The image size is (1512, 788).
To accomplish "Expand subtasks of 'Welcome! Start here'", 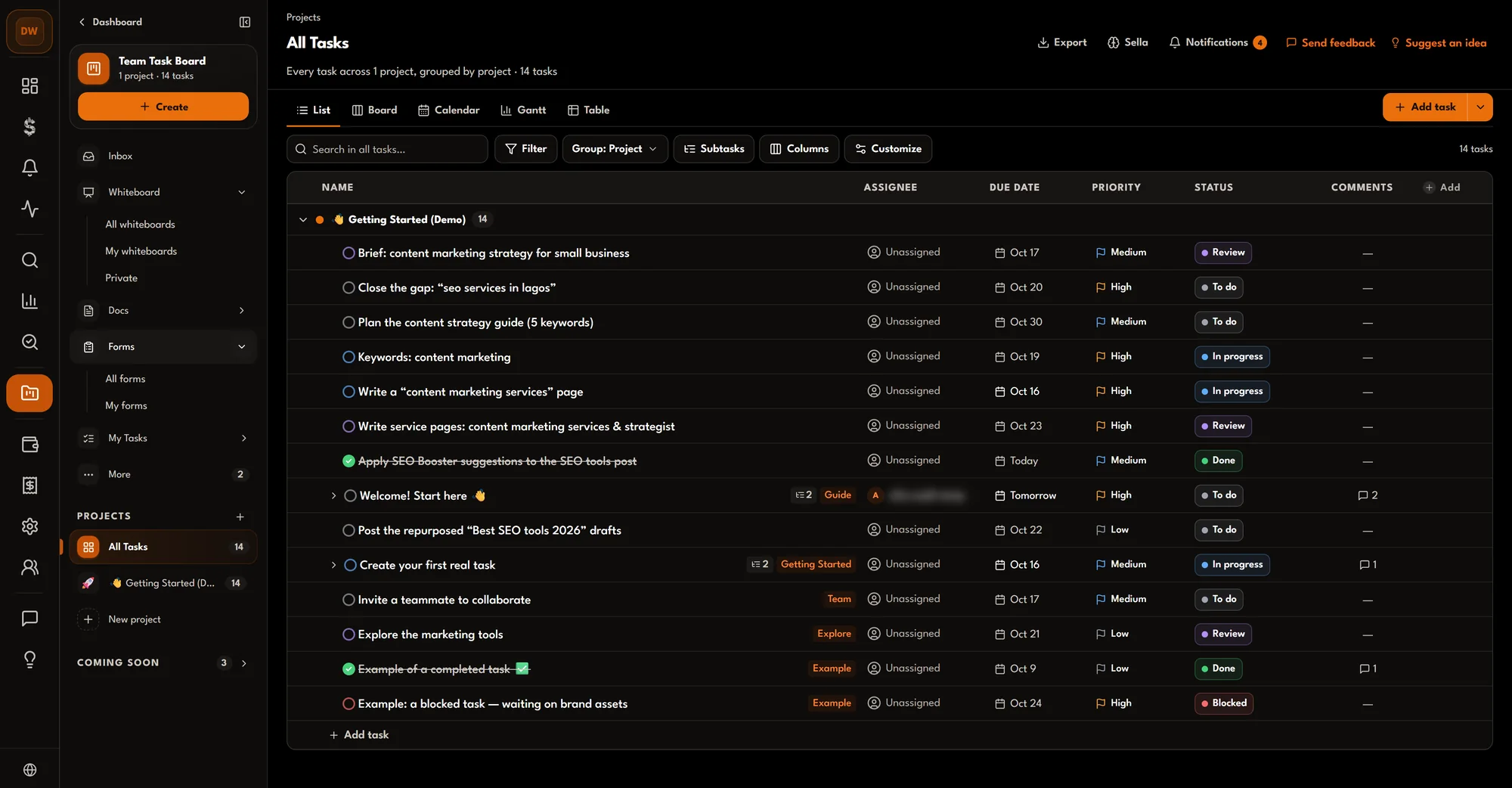I will (x=333, y=495).
